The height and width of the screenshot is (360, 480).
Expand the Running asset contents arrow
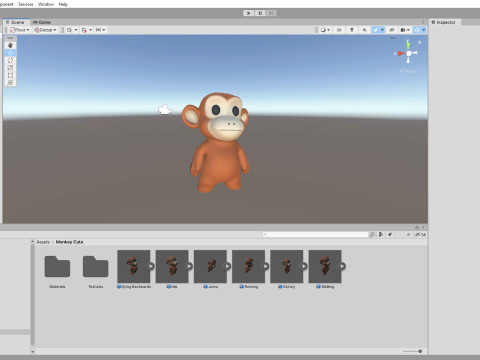266,266
